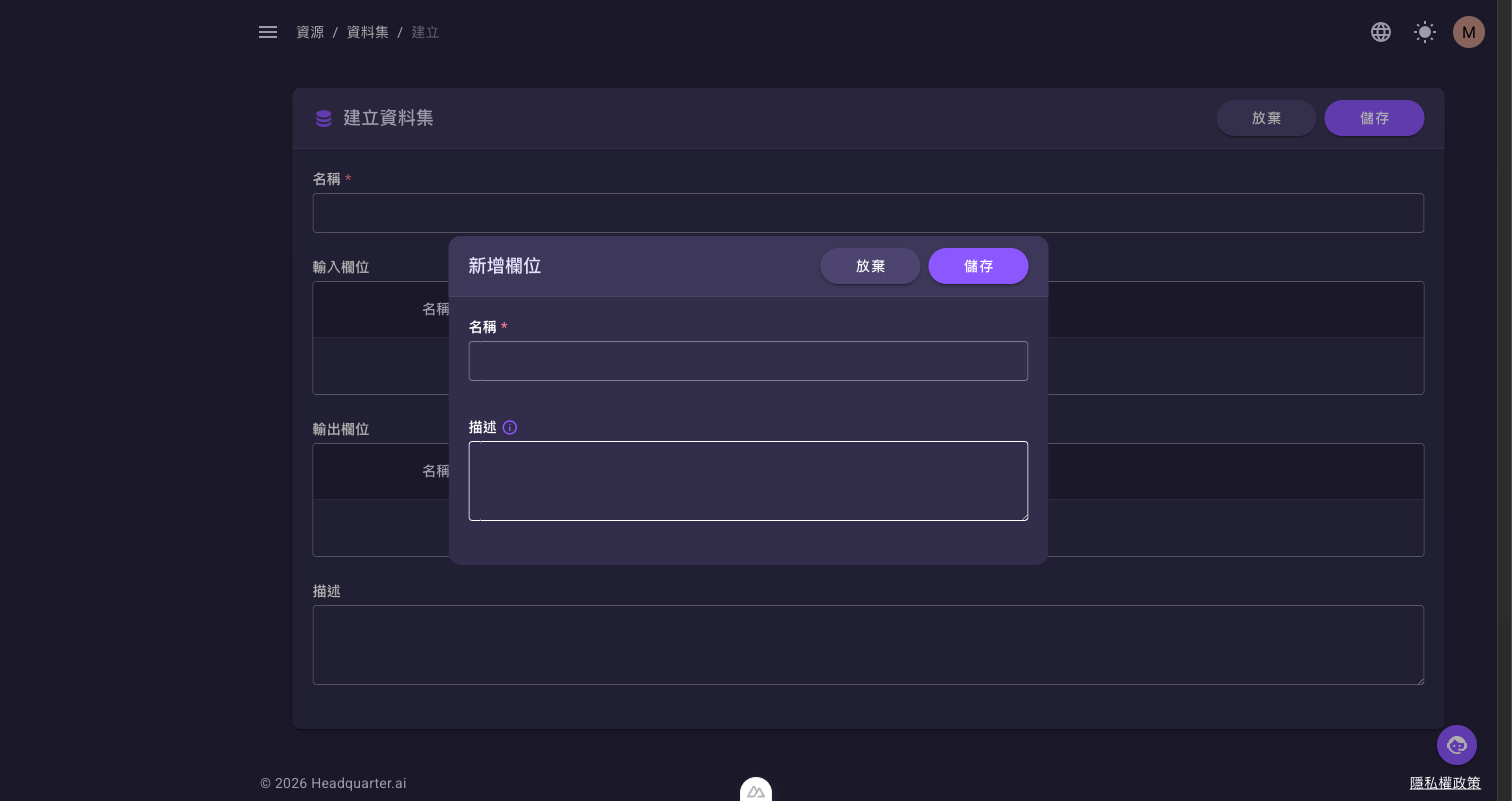Focus the 描述 textarea in the dialog
1512x801 pixels.
[748, 481]
